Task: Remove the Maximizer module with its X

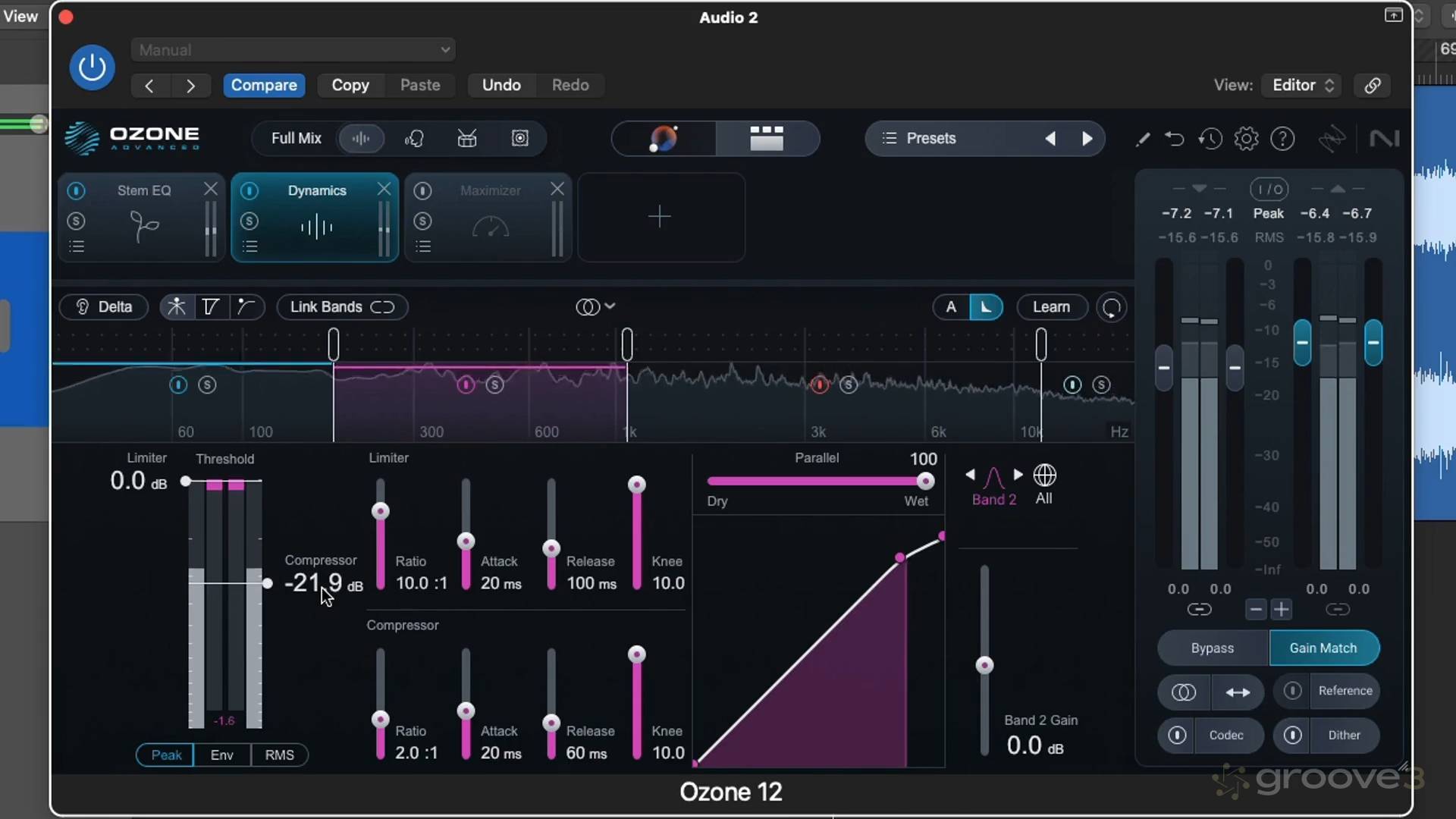Action: (x=557, y=189)
